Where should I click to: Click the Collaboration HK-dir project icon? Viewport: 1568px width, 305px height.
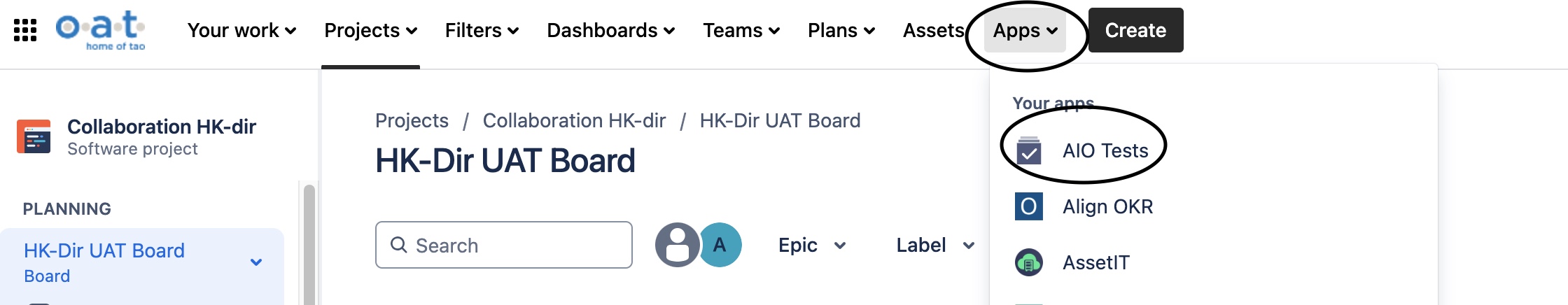pos(34,136)
